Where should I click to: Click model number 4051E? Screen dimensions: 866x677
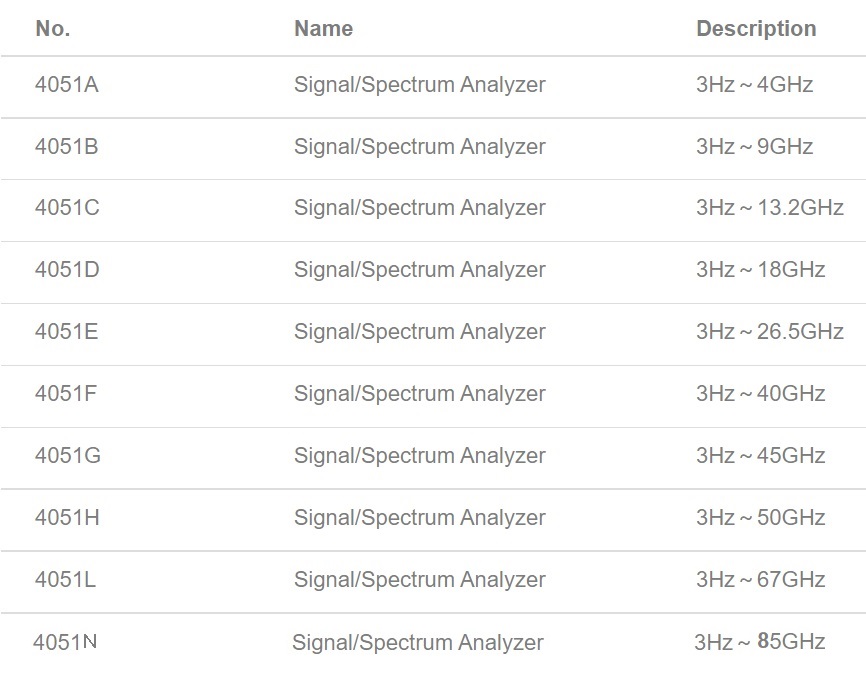point(67,331)
